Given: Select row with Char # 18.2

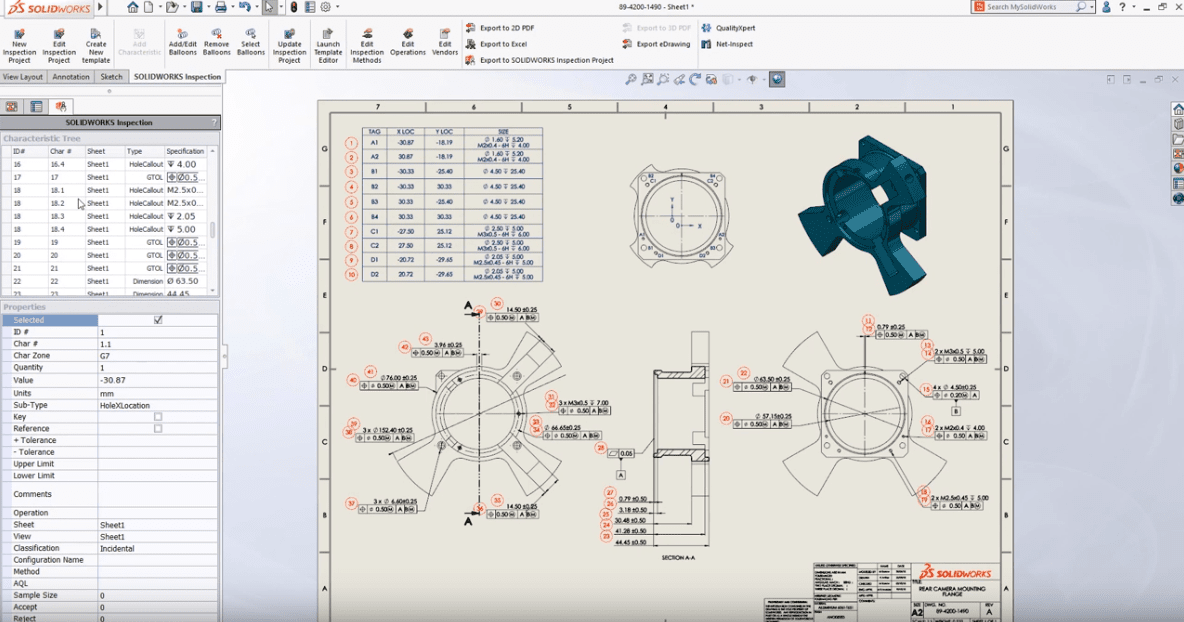Looking at the screenshot, I should pos(109,203).
